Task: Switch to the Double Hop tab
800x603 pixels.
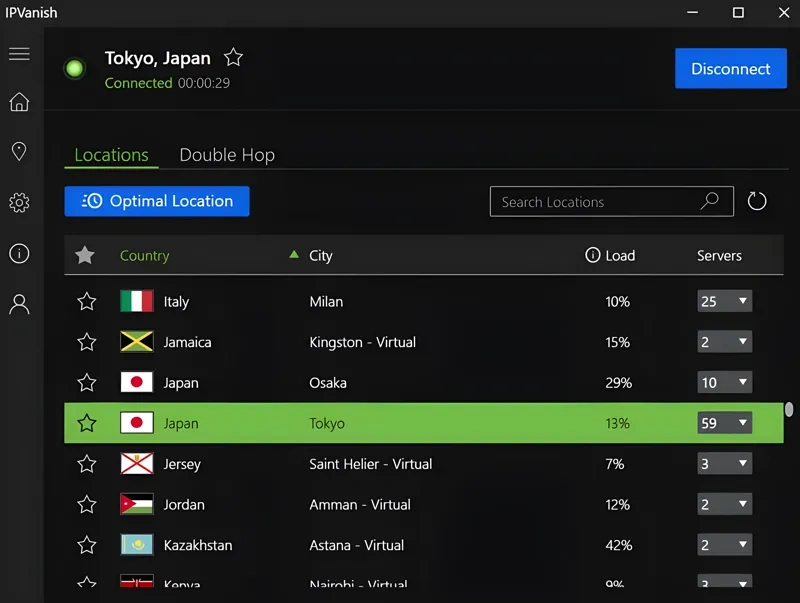Action: [x=227, y=155]
